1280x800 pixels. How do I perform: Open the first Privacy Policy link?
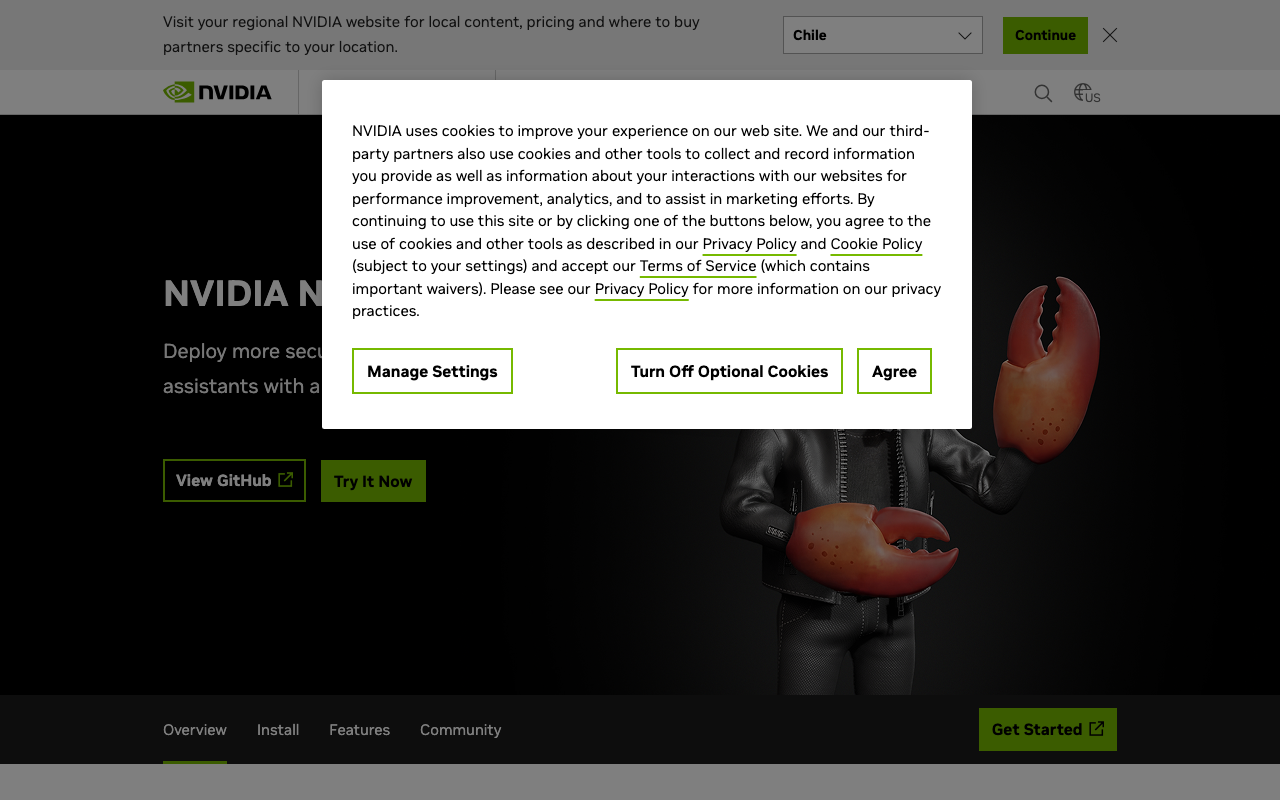point(749,244)
